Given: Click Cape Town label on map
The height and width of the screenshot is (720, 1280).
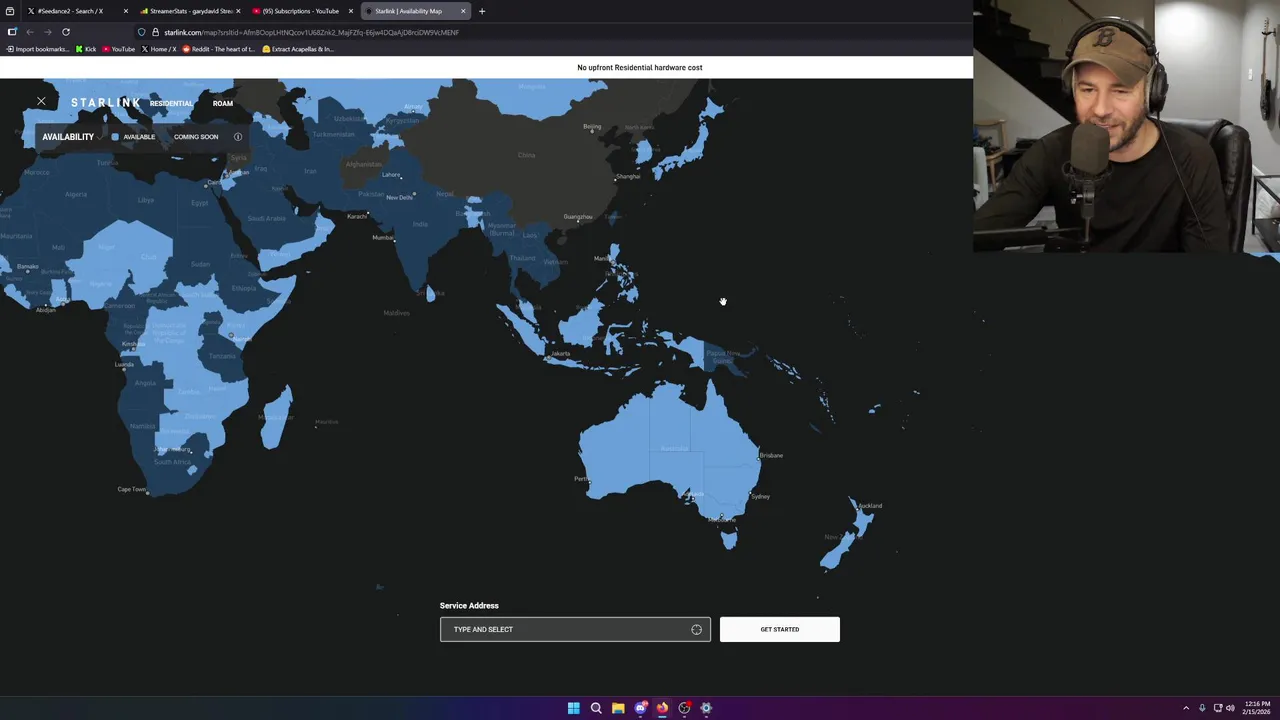Looking at the screenshot, I should pyautogui.click(x=132, y=489).
